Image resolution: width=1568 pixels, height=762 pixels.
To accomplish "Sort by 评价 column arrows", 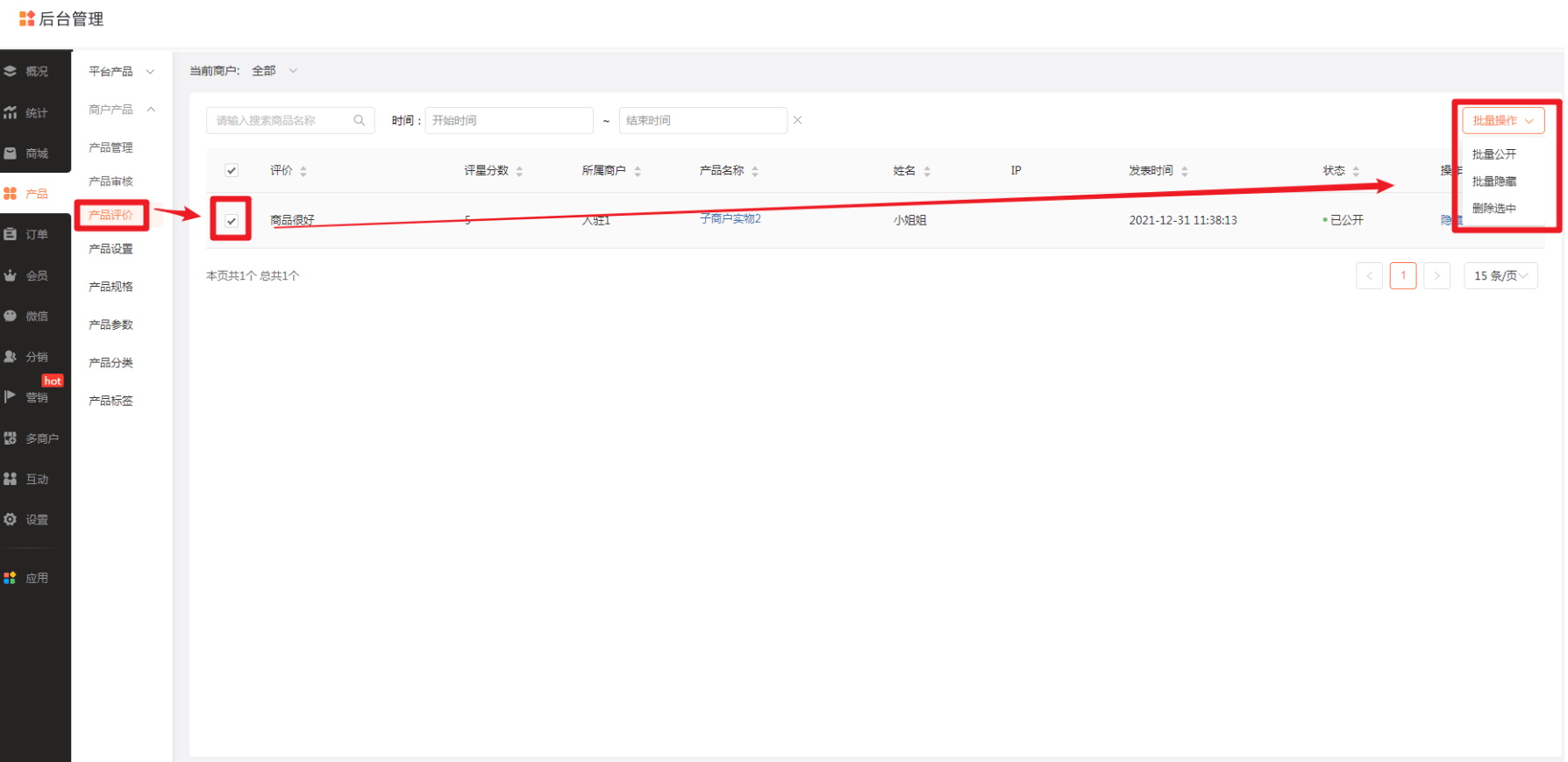I will (x=303, y=171).
